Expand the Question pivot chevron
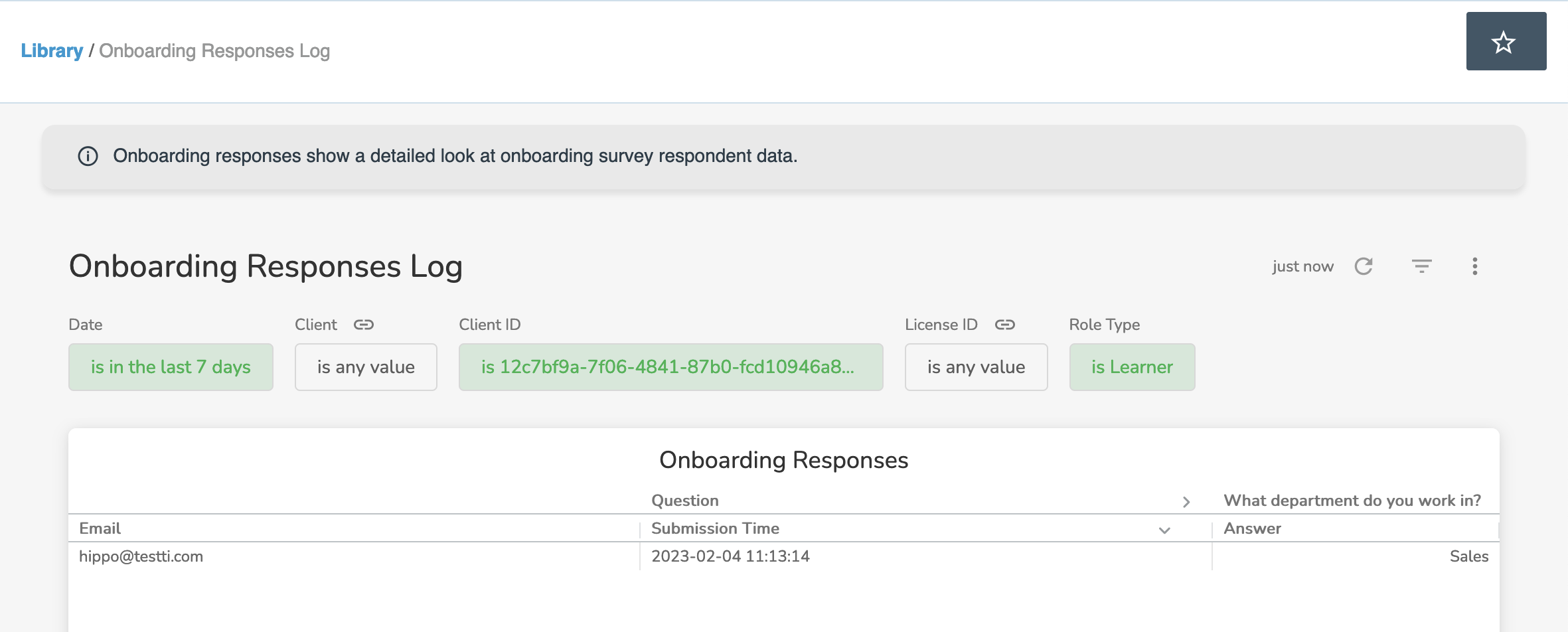The height and width of the screenshot is (632, 1568). [1186, 502]
